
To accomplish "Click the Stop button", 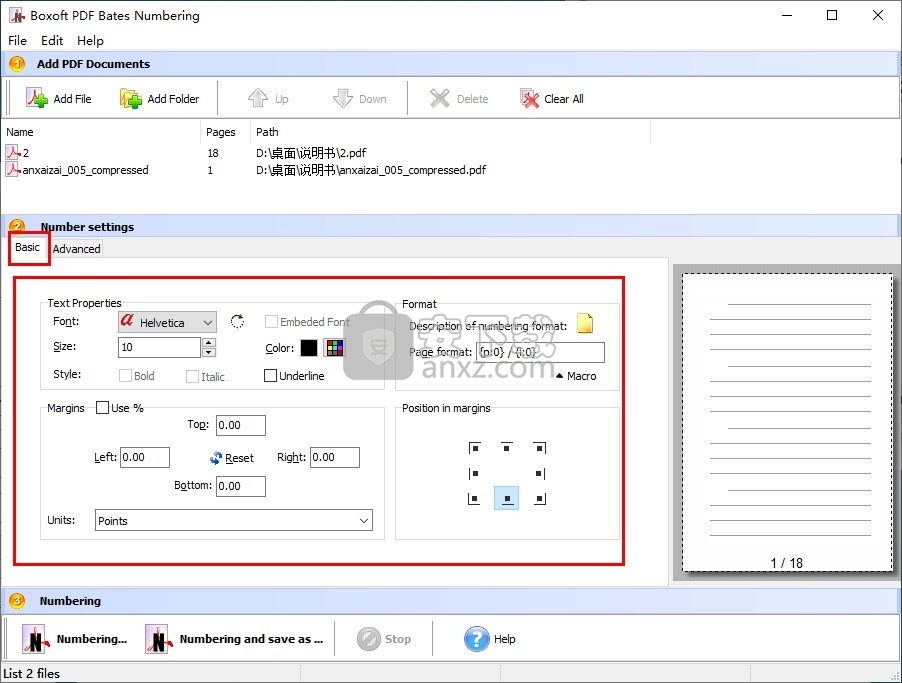I will 384,639.
